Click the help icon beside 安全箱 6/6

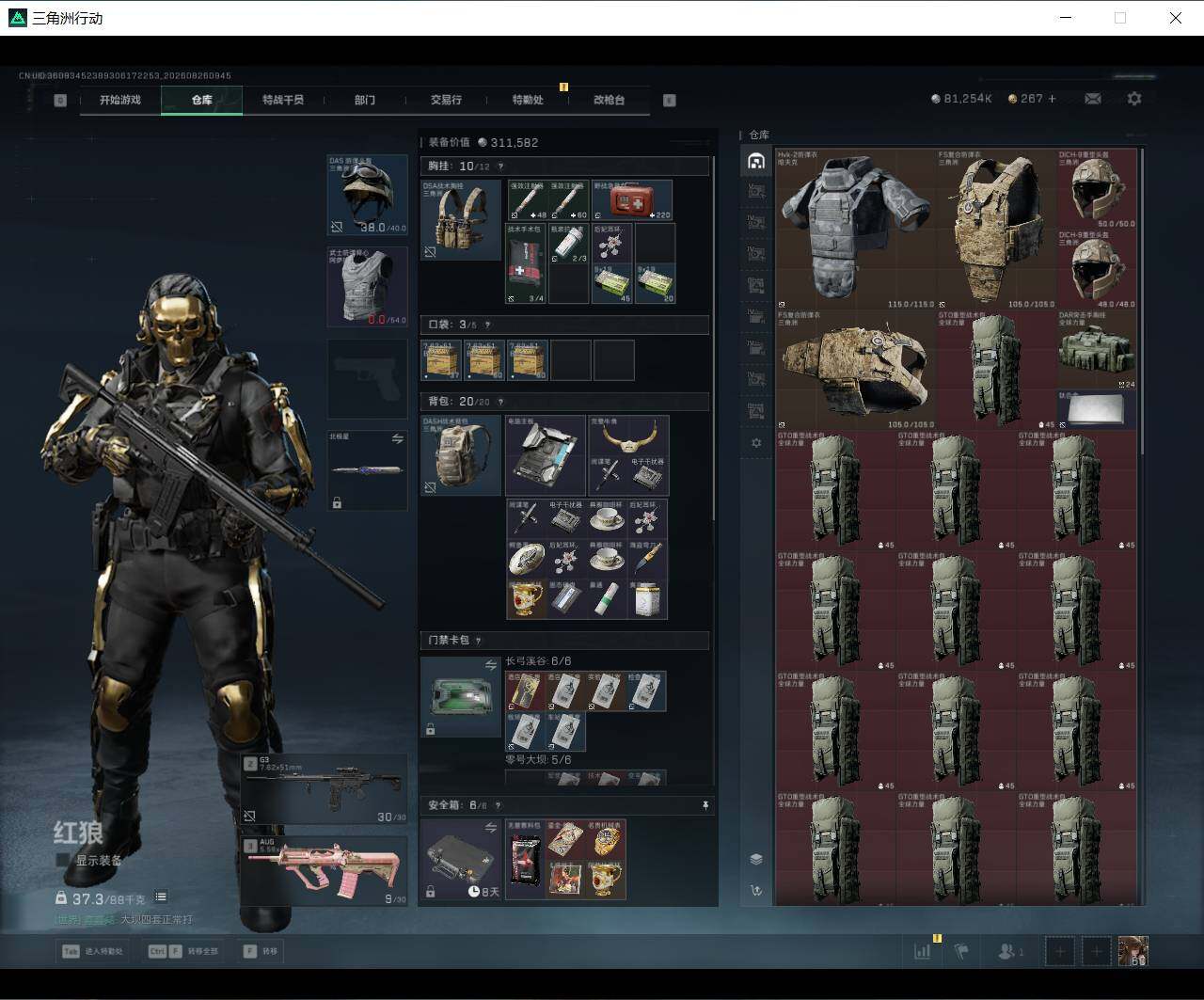pyautogui.click(x=498, y=805)
